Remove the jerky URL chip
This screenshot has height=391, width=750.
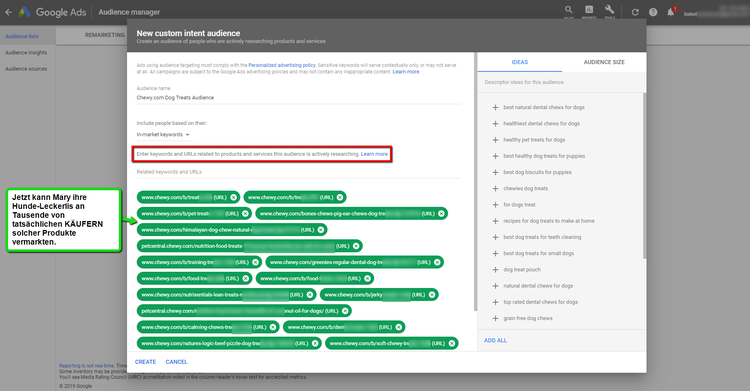pyautogui.click(x=432, y=295)
